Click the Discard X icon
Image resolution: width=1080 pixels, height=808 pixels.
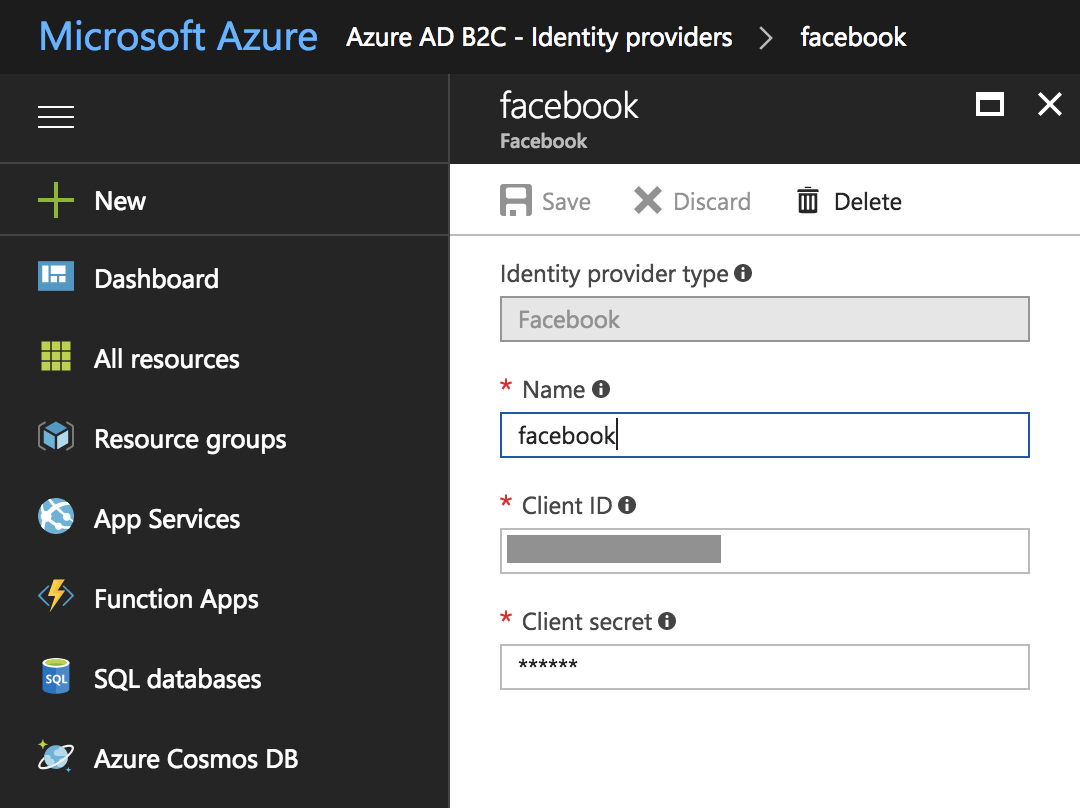pos(647,200)
